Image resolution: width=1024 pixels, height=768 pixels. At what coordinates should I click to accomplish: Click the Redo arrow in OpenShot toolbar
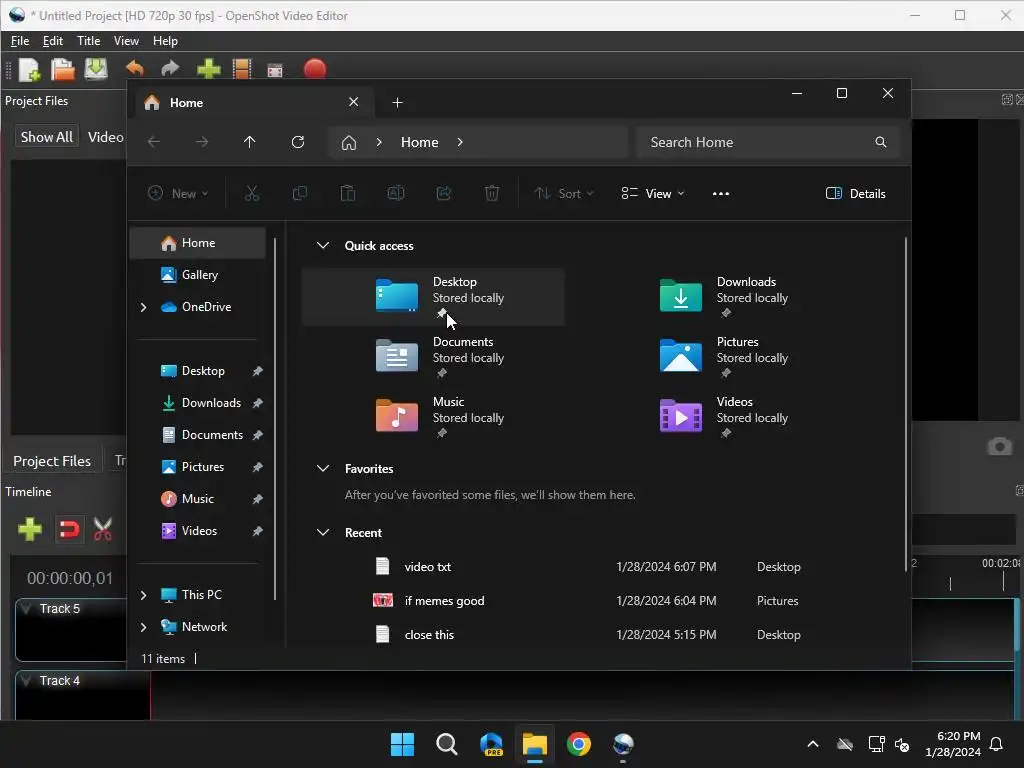tap(170, 69)
